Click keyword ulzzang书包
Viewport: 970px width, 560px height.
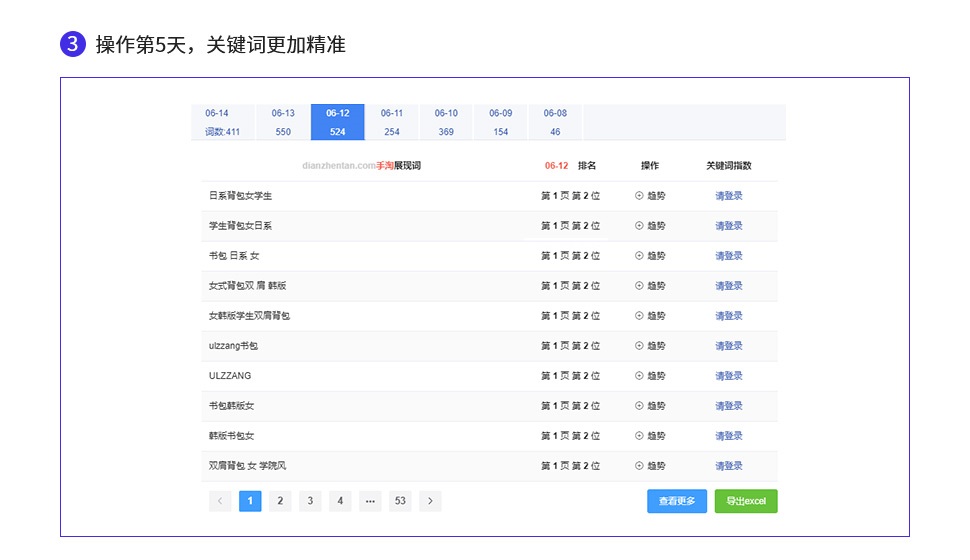click(233, 346)
